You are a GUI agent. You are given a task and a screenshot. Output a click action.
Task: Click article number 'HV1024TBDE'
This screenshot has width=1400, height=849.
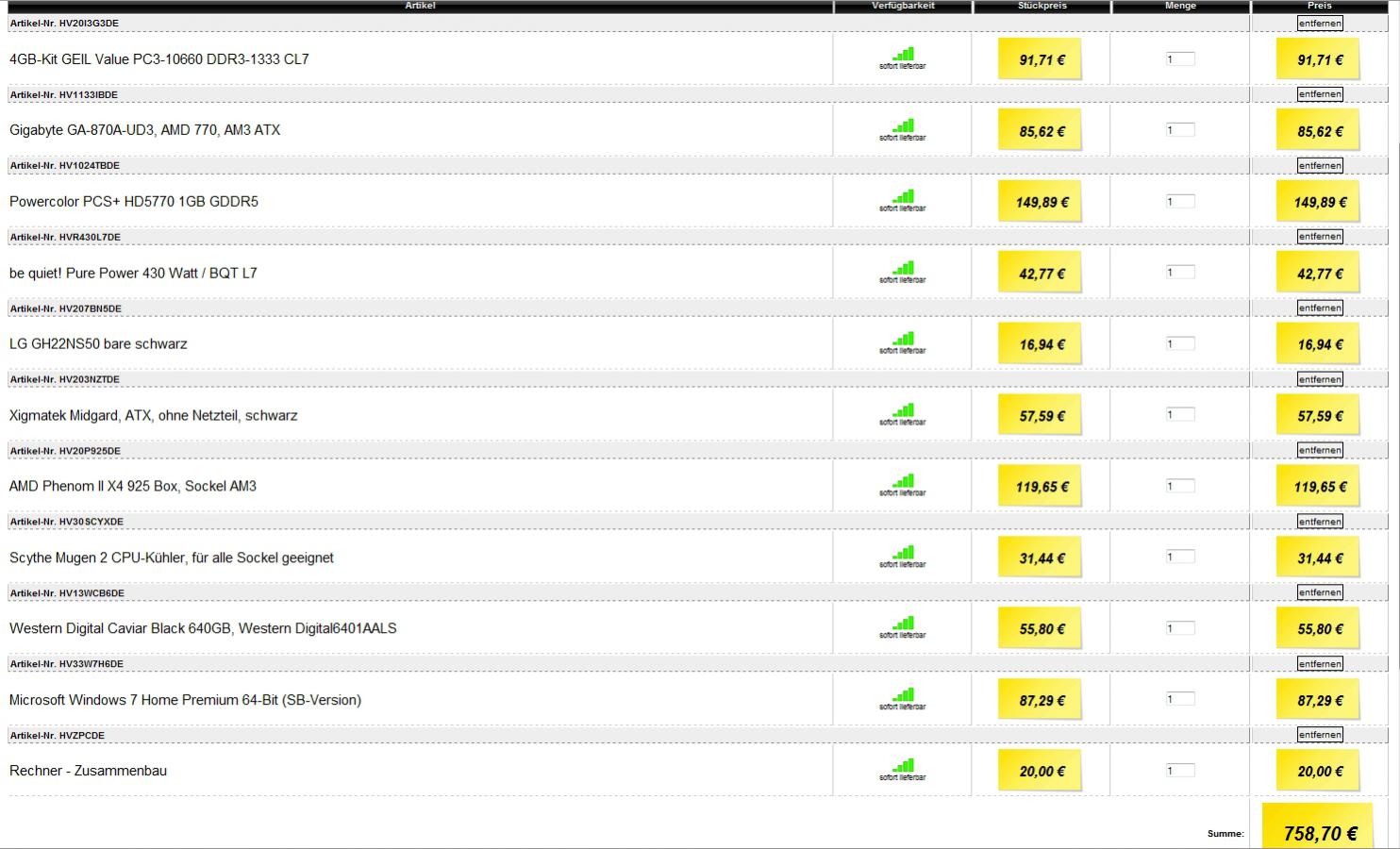click(x=90, y=166)
